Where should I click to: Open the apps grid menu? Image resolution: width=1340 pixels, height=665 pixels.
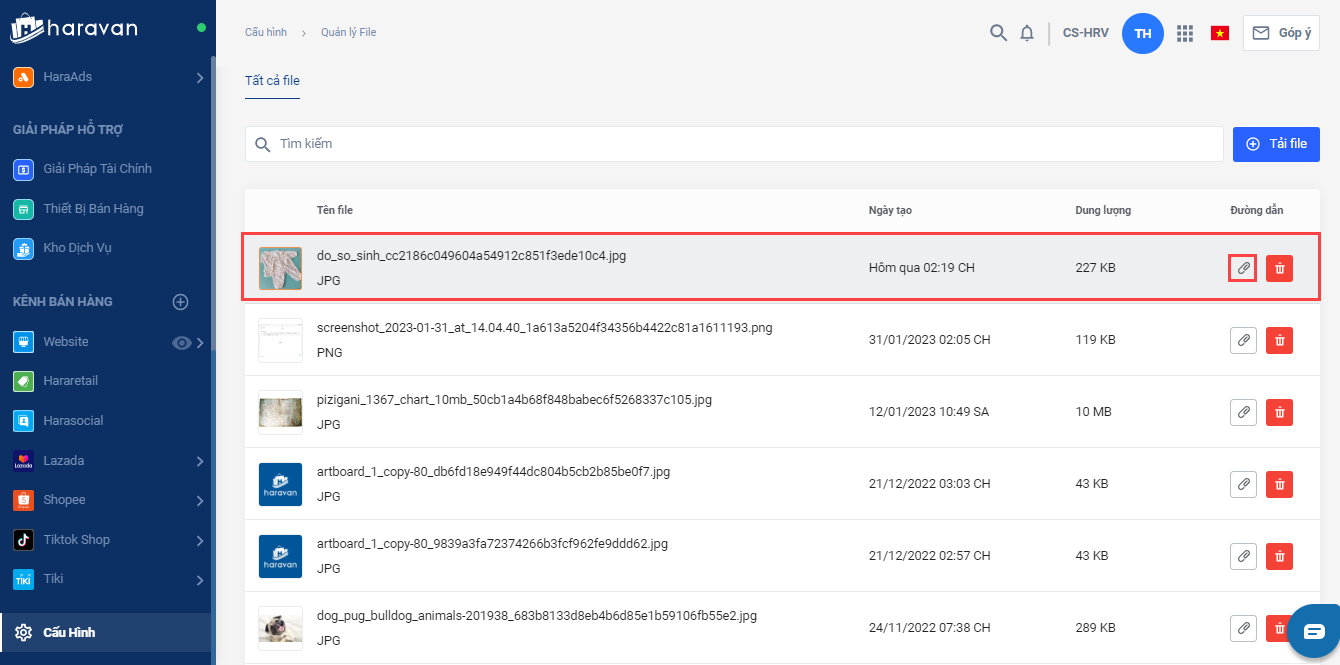coord(1185,33)
